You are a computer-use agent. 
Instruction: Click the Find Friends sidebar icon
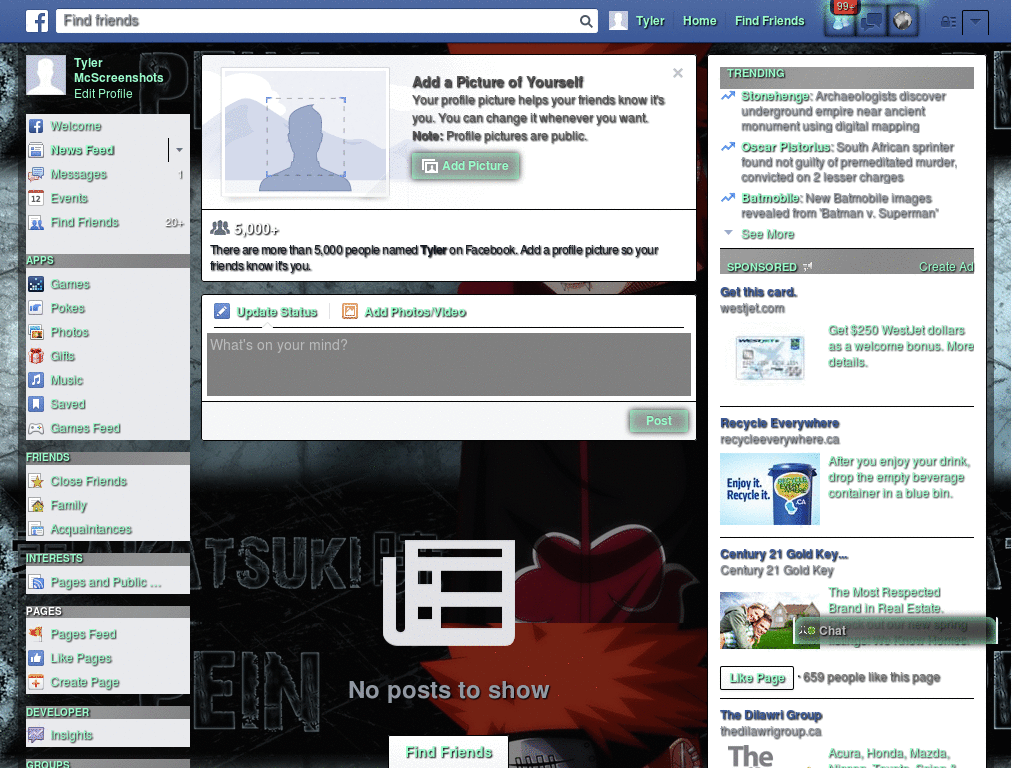(36, 223)
